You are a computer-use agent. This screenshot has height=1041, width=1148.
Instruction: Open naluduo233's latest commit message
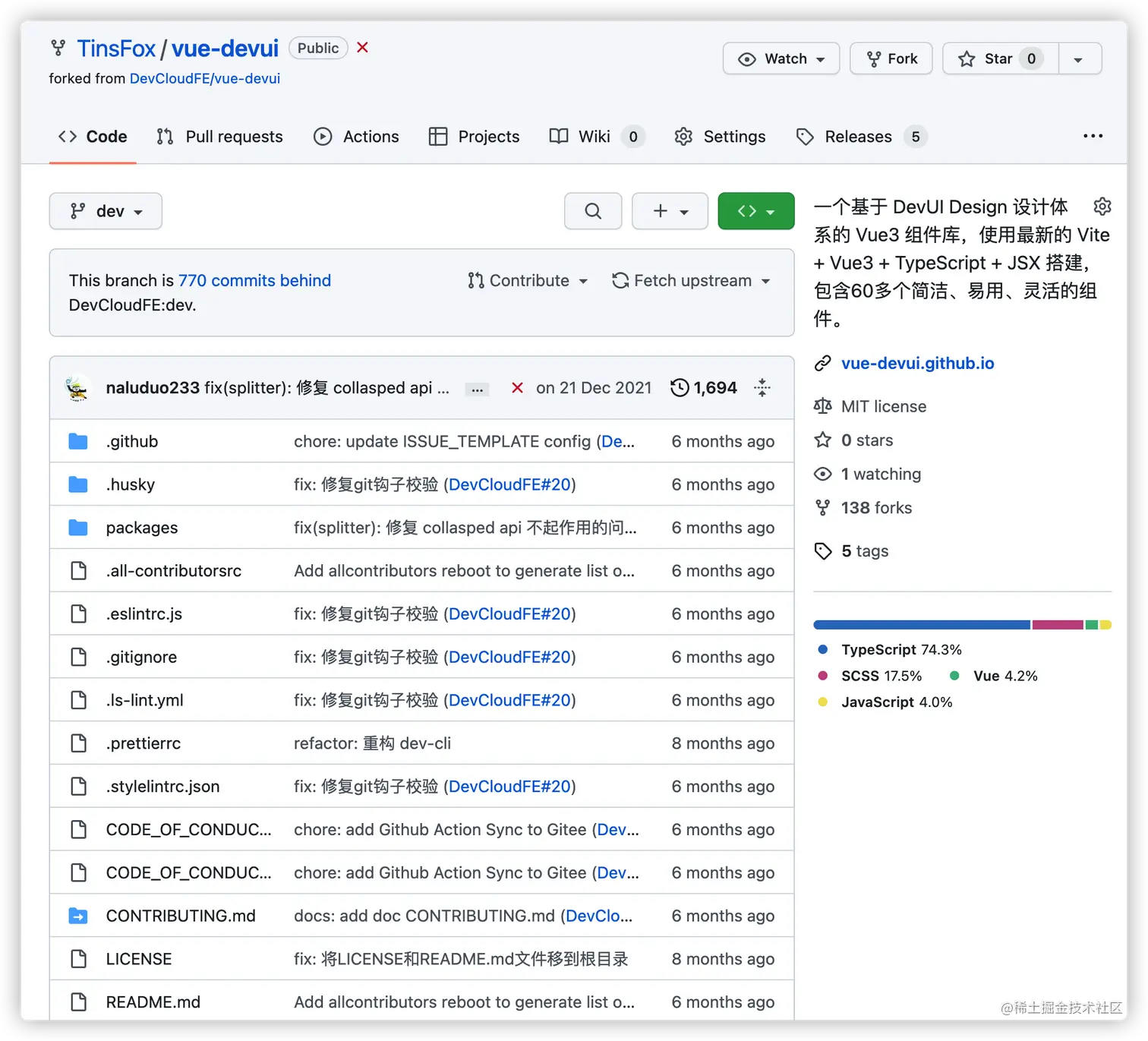tap(326, 388)
